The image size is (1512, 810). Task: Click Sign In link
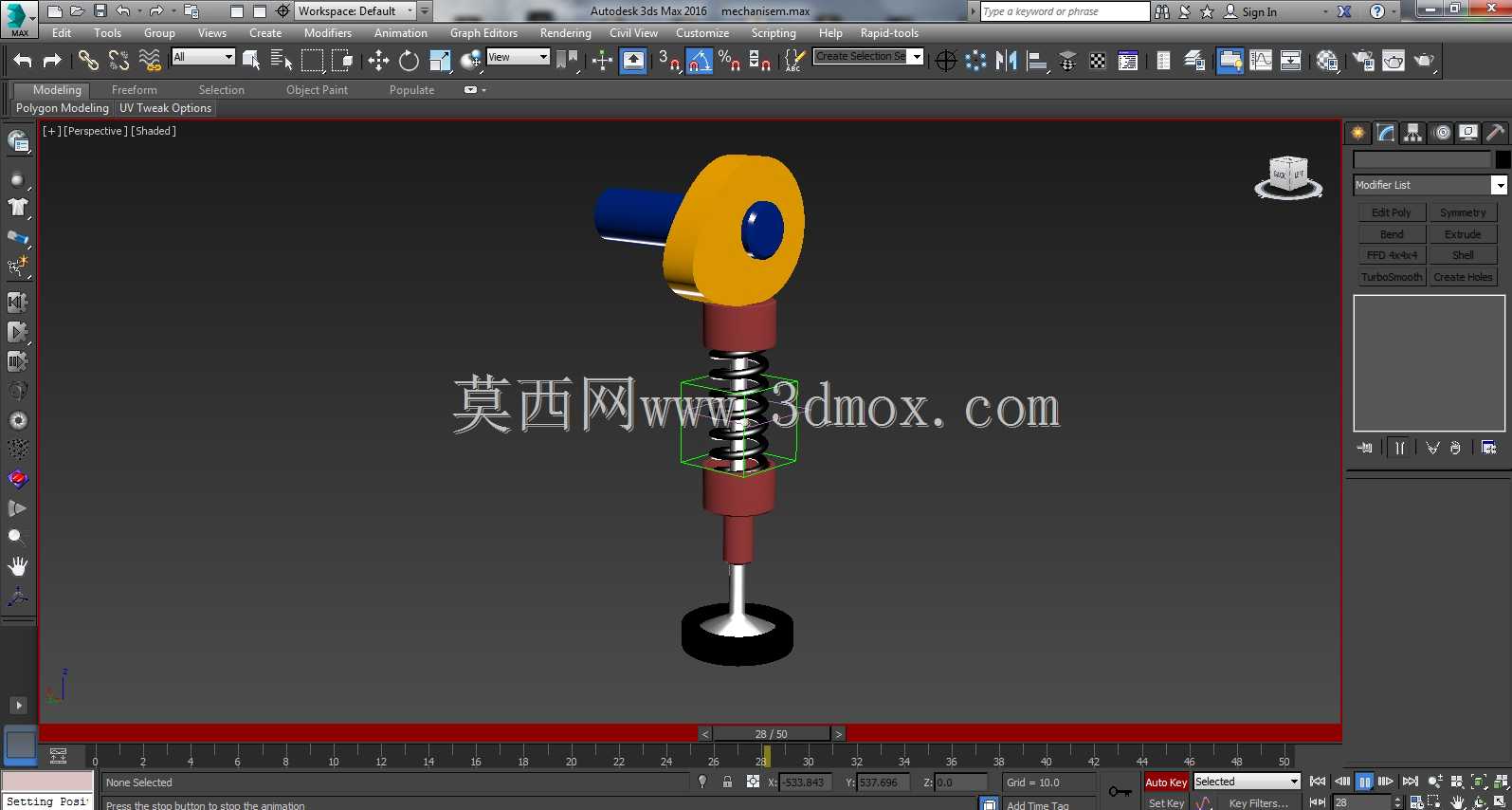[1259, 12]
